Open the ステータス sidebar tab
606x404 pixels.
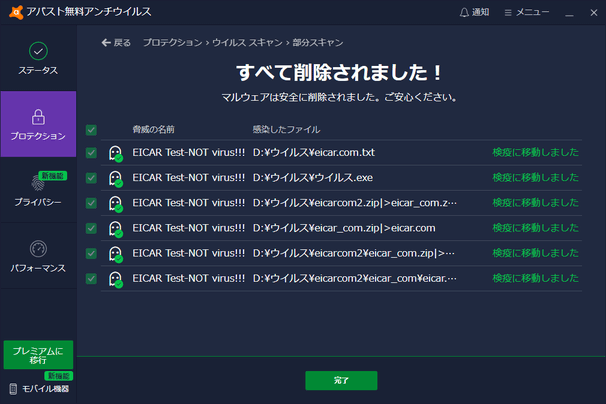pos(38,58)
